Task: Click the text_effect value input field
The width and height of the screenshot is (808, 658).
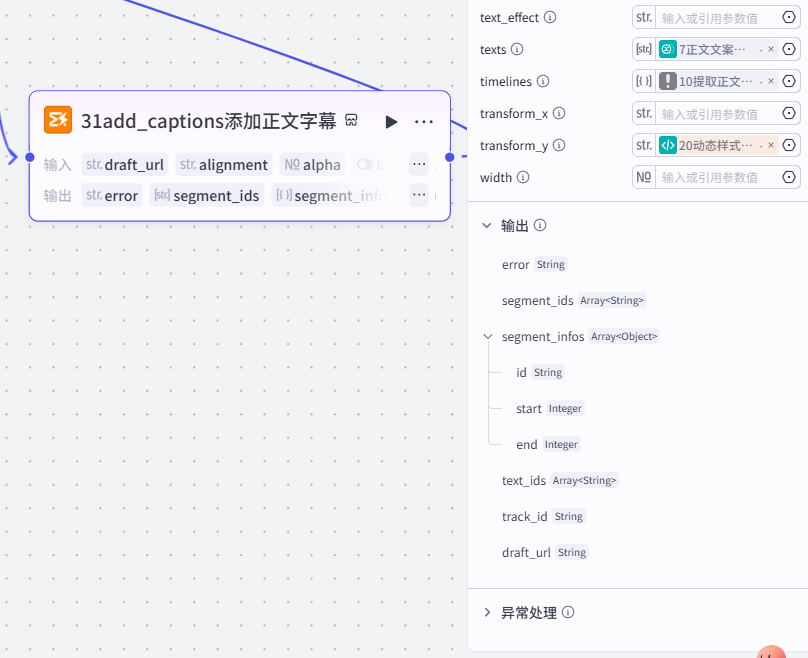Action: tap(717, 18)
